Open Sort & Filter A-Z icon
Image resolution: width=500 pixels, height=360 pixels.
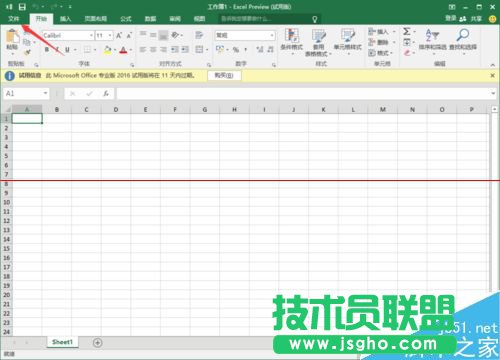click(x=432, y=35)
